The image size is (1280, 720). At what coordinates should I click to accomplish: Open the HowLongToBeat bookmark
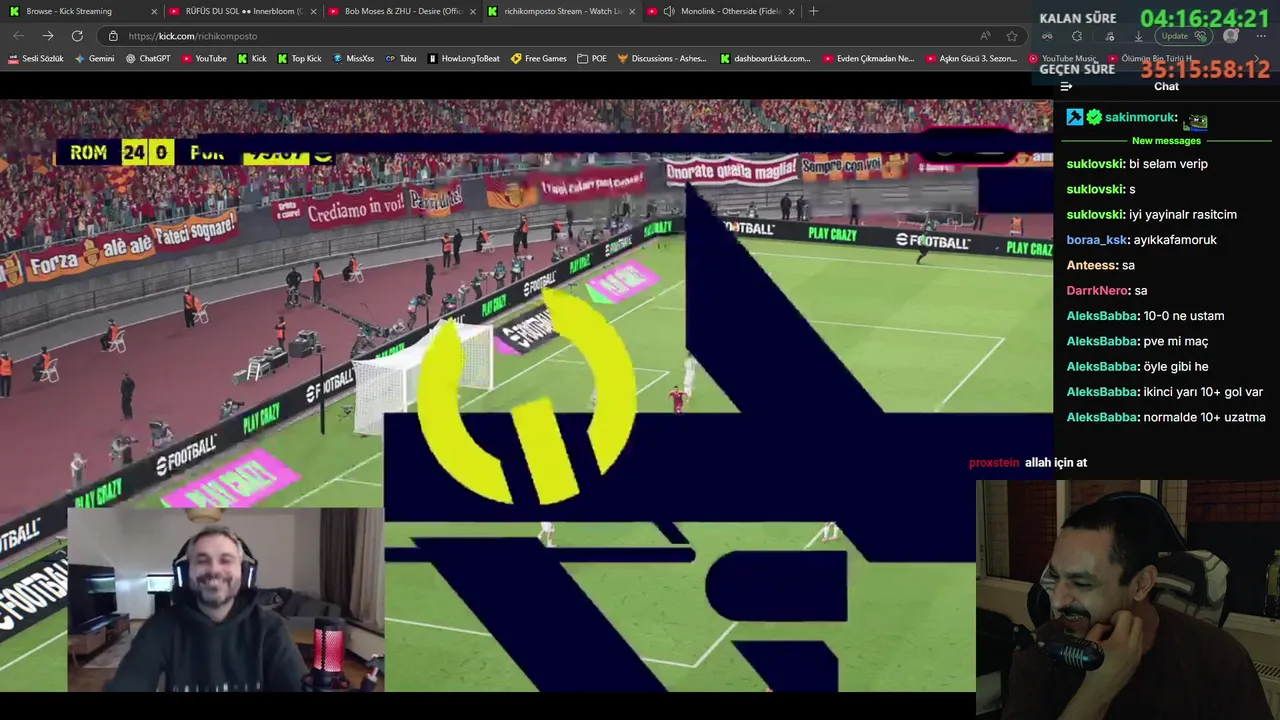(464, 59)
